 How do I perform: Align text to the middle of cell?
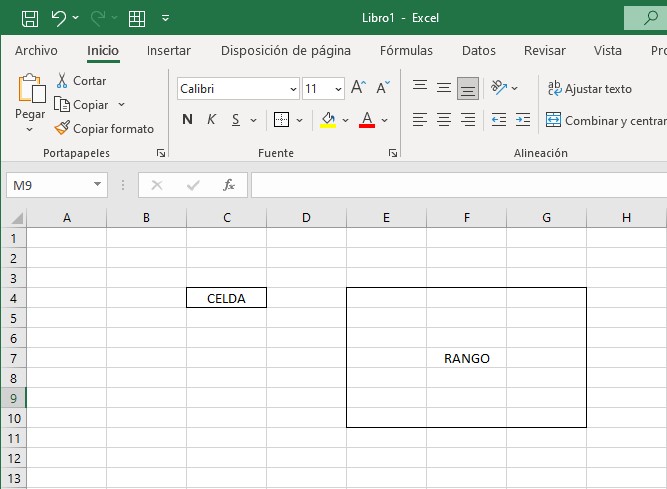(444, 88)
